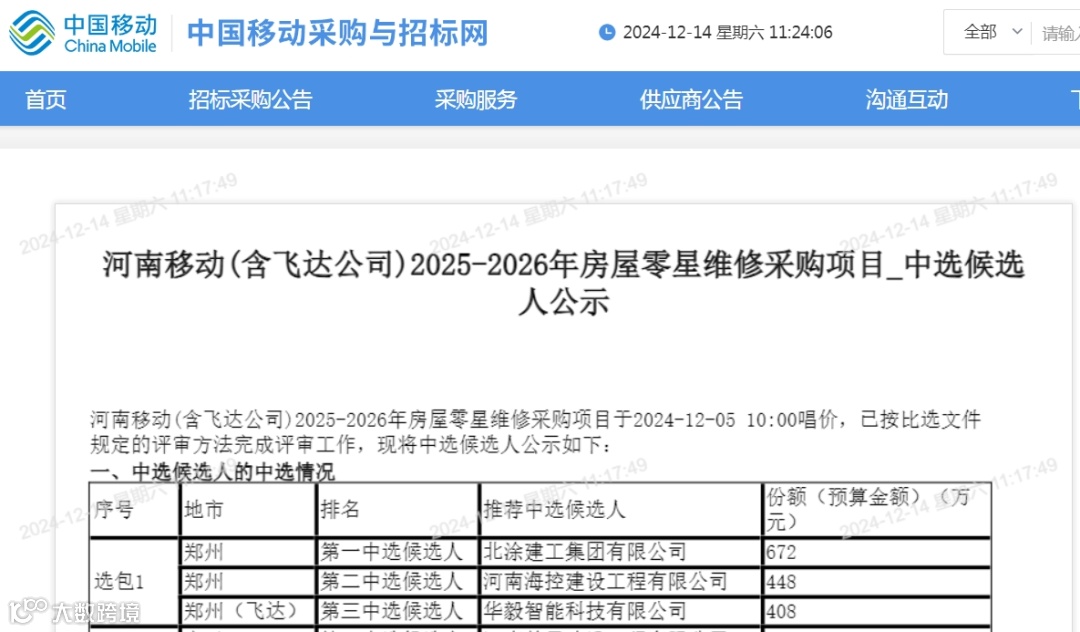Click the 第三中选候选人 cell

397,611
